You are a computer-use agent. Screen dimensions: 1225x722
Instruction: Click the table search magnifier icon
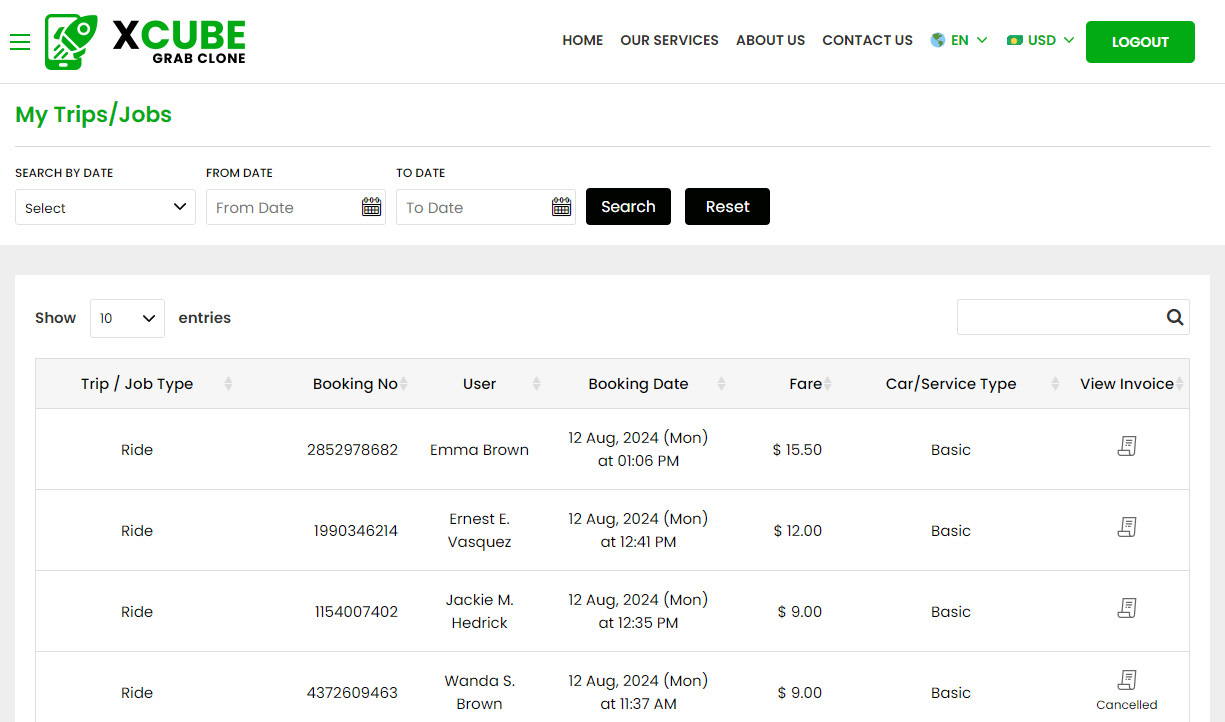[1174, 317]
